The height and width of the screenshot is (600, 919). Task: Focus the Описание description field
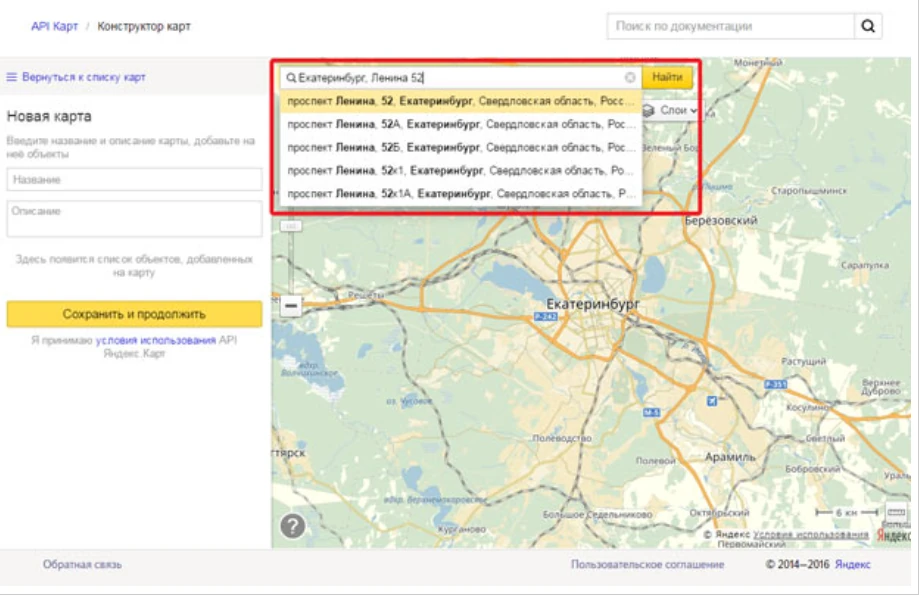(134, 219)
